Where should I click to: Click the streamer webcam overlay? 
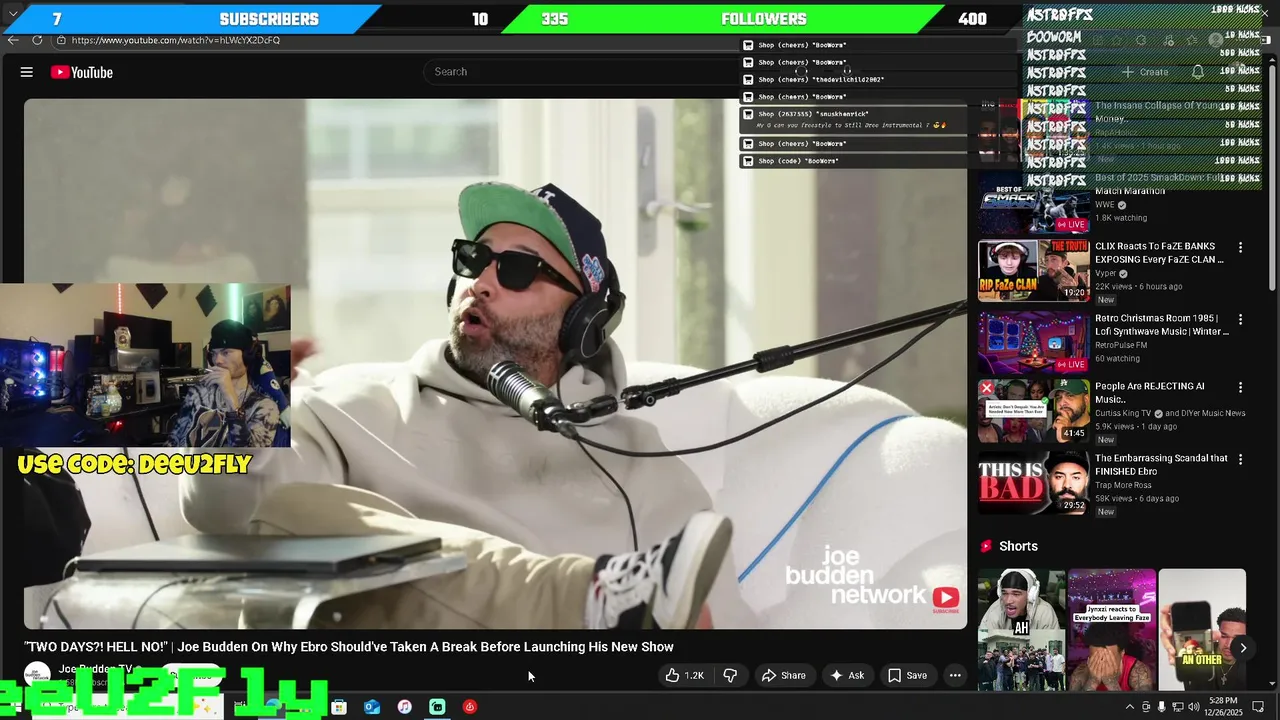(x=145, y=365)
